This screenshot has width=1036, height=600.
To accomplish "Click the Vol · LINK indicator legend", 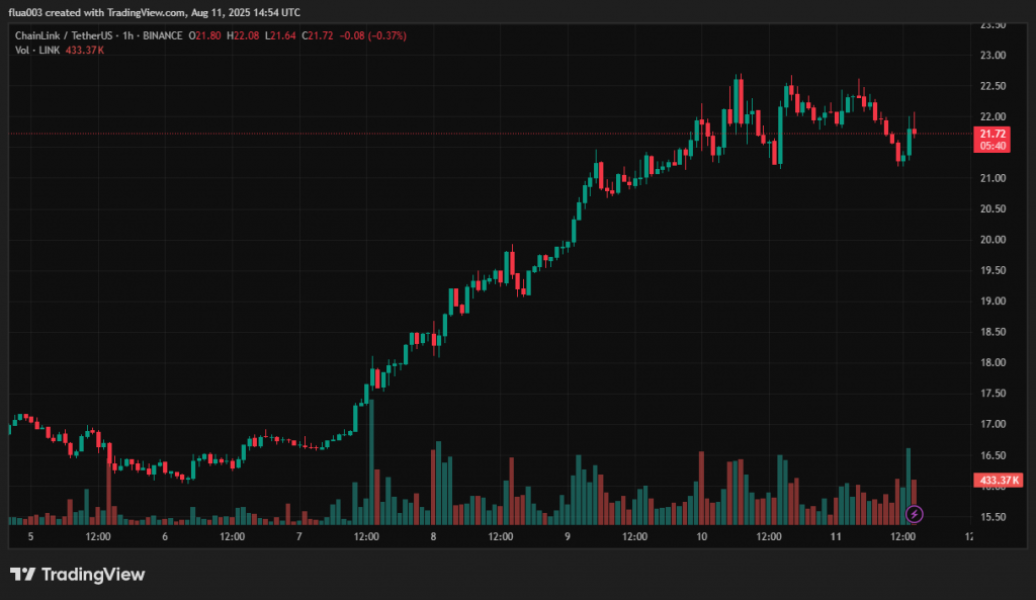I will (x=37, y=50).
